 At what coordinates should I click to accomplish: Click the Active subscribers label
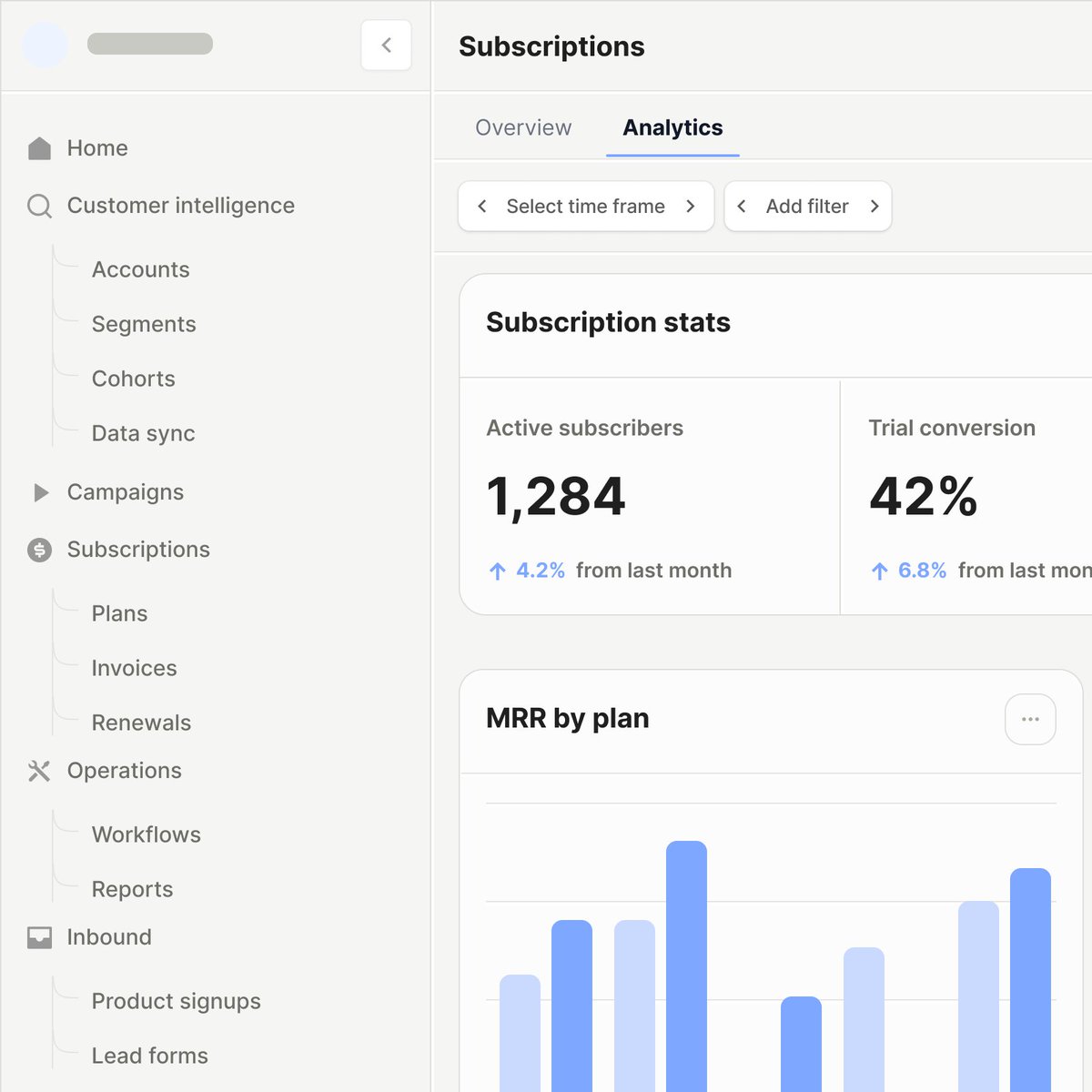point(585,428)
